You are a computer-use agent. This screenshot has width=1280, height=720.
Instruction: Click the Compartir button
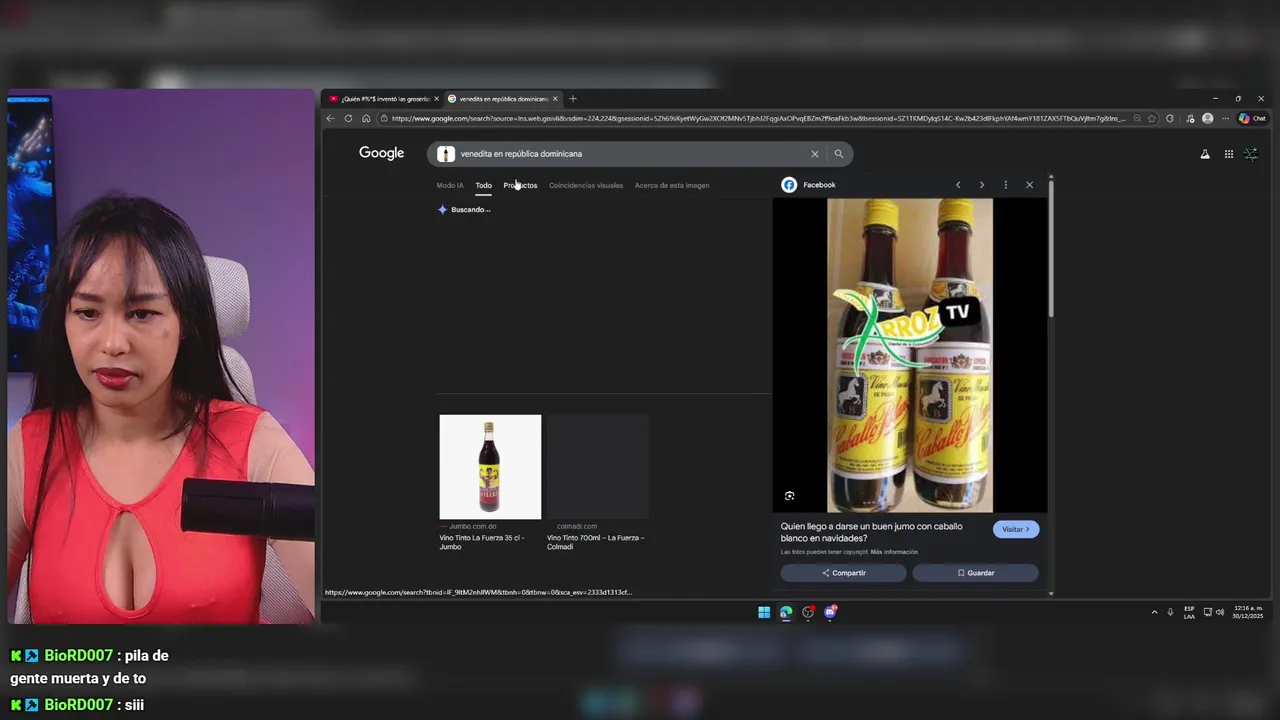844,573
